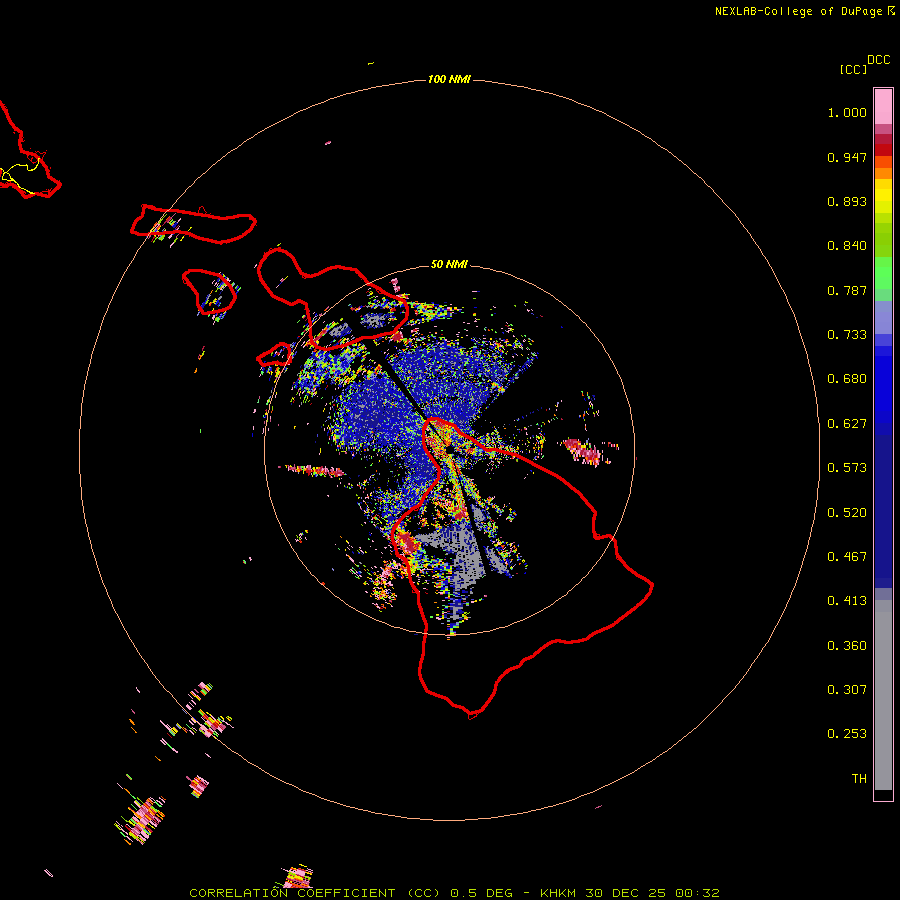Click the 100 NMI range ring label
The height and width of the screenshot is (900, 900).
[449, 79]
